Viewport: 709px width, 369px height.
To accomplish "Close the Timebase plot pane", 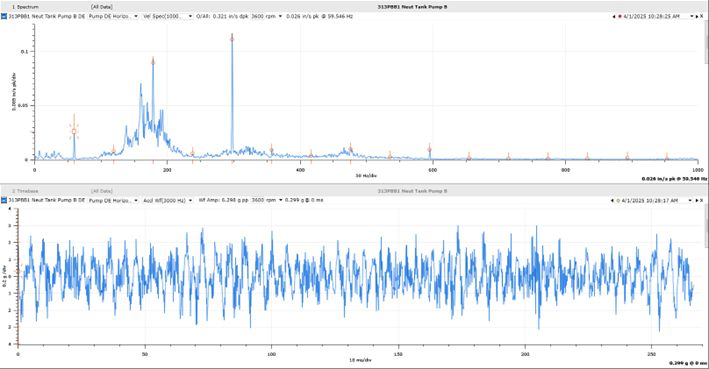I will pyautogui.click(x=702, y=200).
